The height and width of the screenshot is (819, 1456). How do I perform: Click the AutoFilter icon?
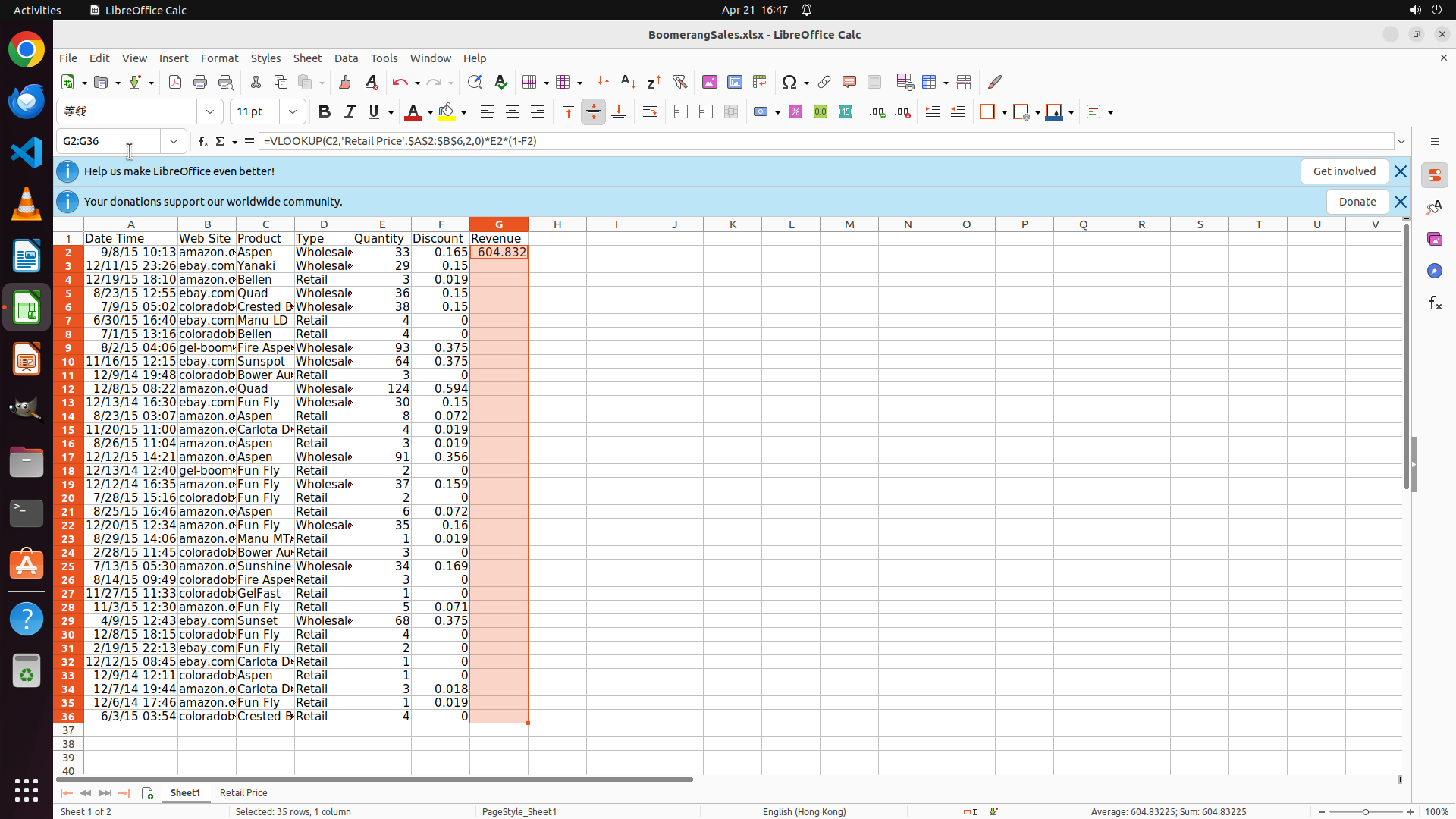coord(679,82)
